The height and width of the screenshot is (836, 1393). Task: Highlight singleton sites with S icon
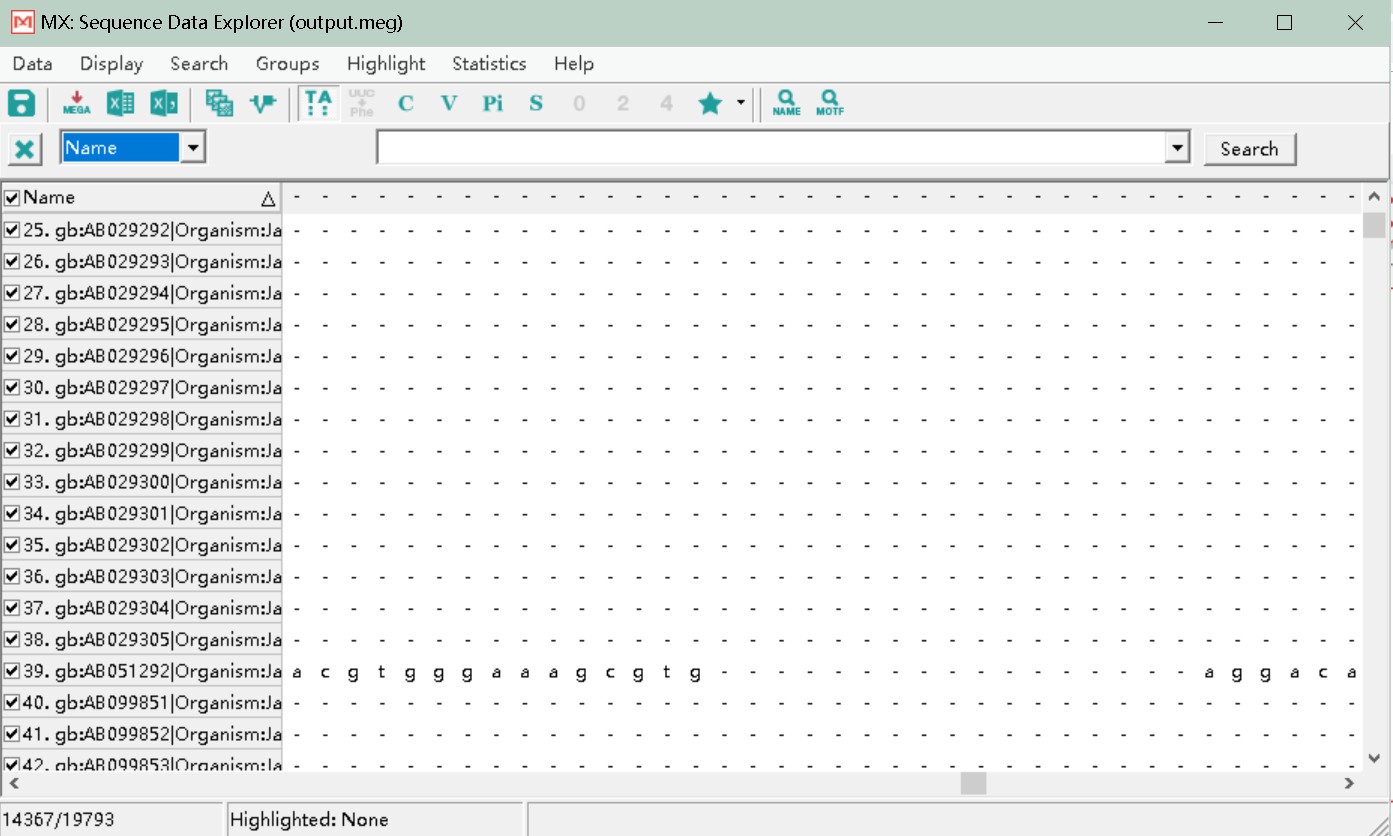point(536,103)
